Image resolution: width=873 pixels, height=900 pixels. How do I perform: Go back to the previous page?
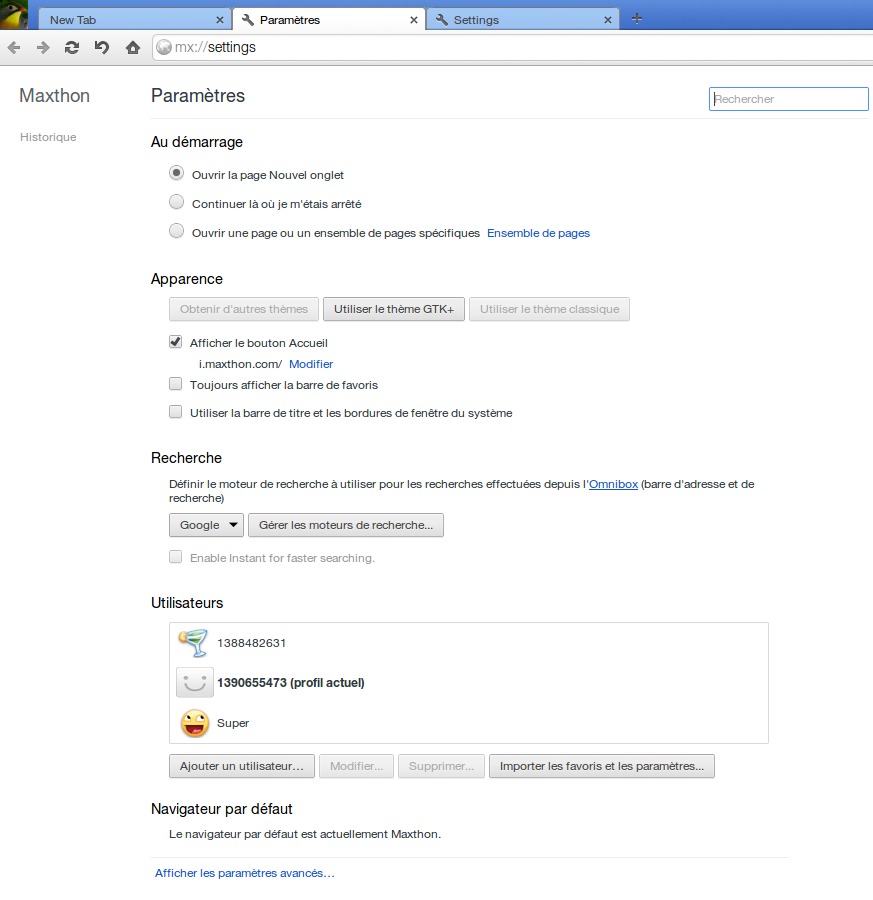14,48
